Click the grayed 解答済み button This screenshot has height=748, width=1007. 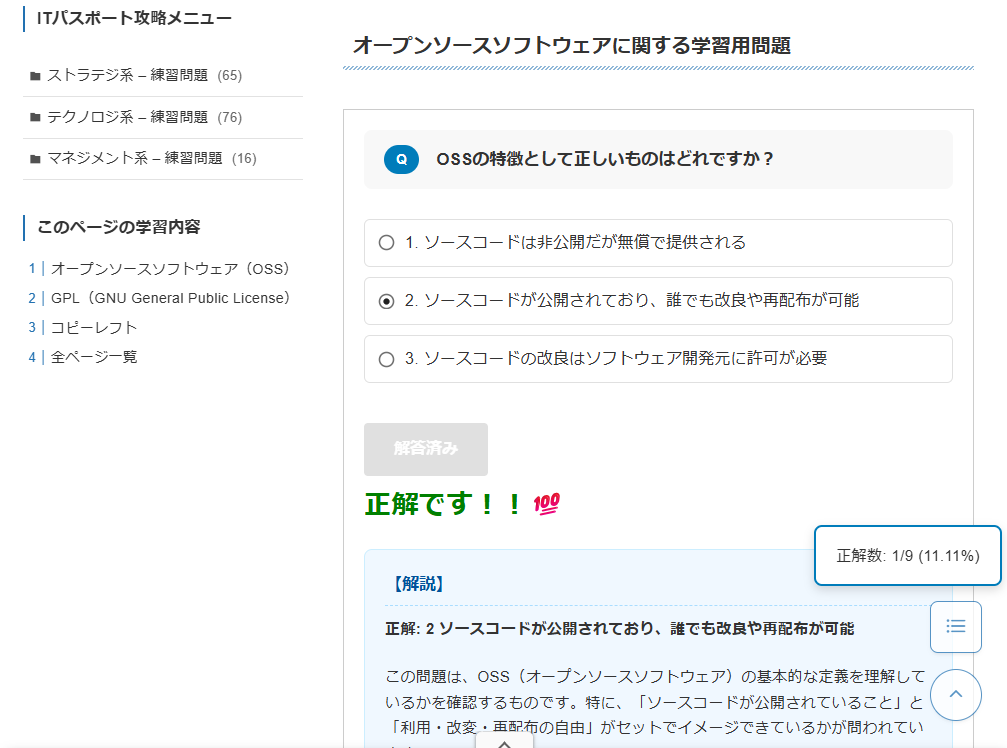tap(425, 449)
